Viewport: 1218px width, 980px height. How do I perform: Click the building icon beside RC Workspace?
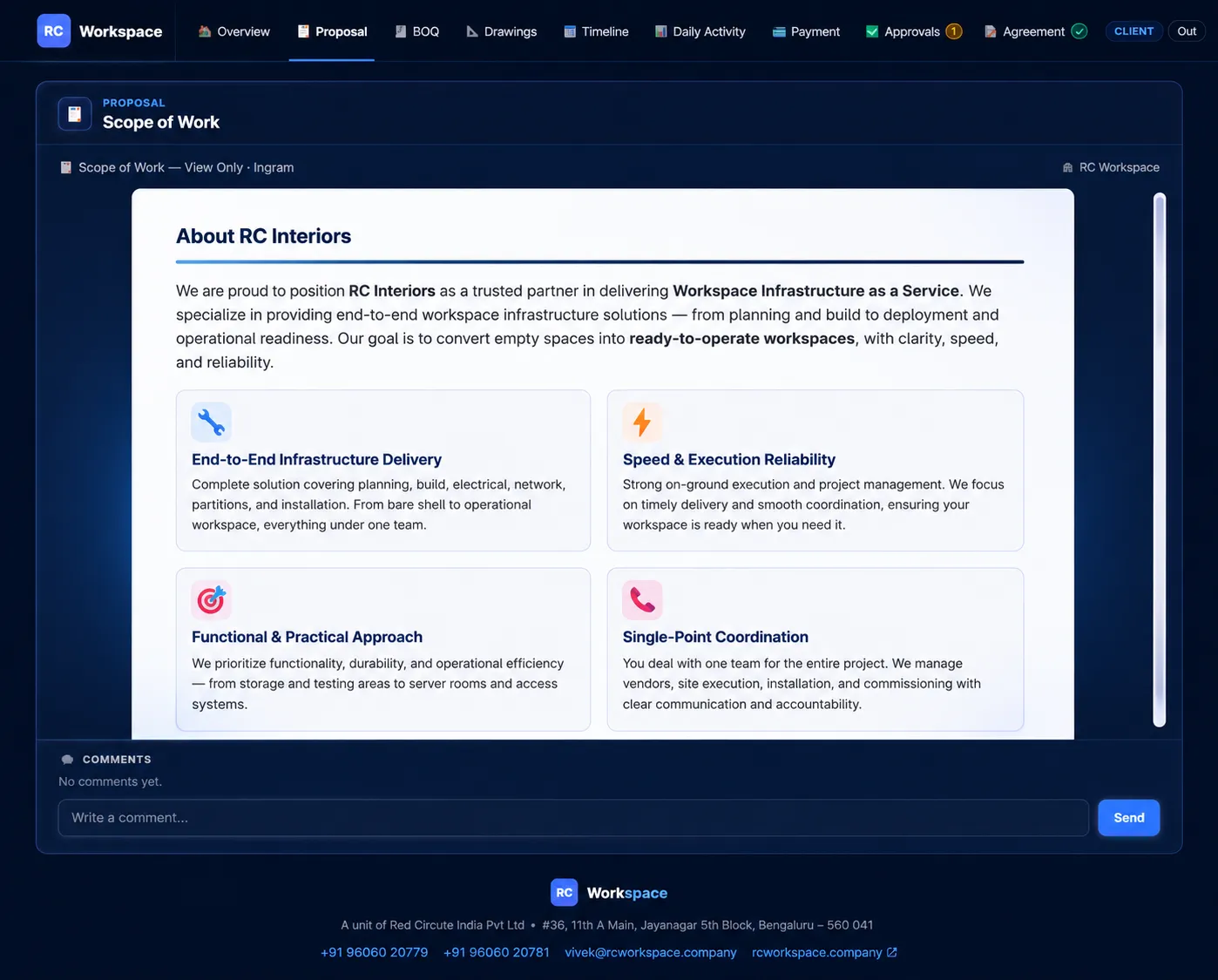pos(1067,167)
